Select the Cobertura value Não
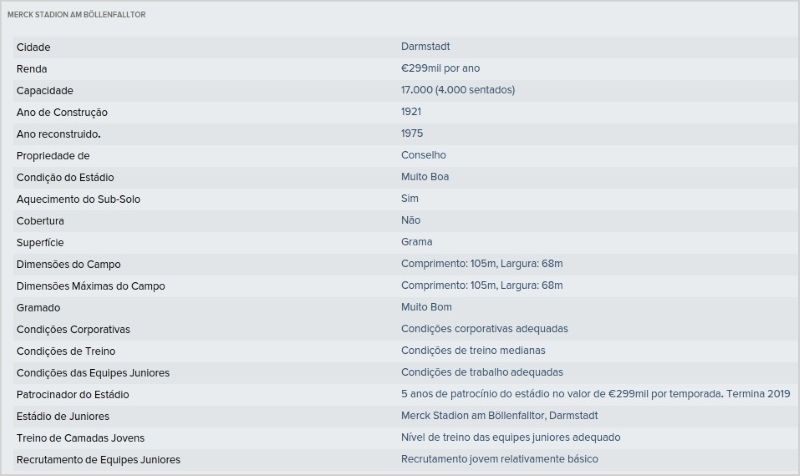This screenshot has width=800, height=476. click(411, 220)
